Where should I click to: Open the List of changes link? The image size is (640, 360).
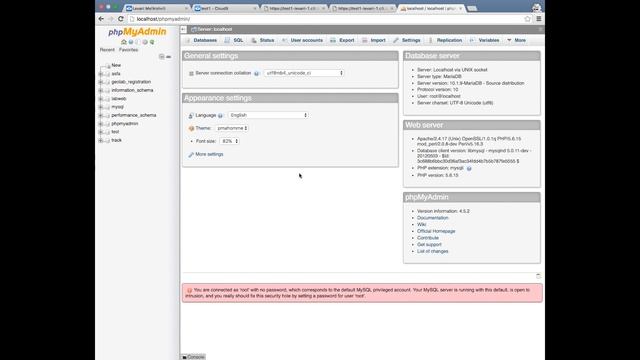coord(432,251)
